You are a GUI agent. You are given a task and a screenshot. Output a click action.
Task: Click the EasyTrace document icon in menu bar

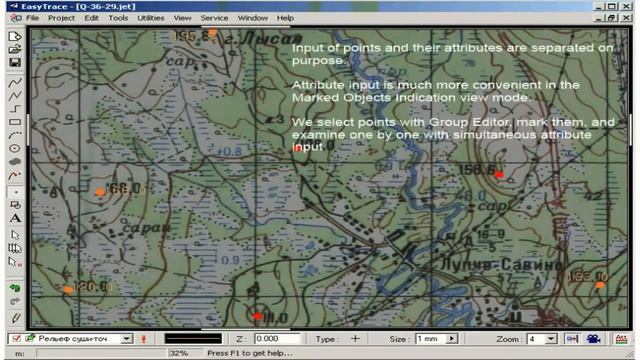click(x=16, y=18)
